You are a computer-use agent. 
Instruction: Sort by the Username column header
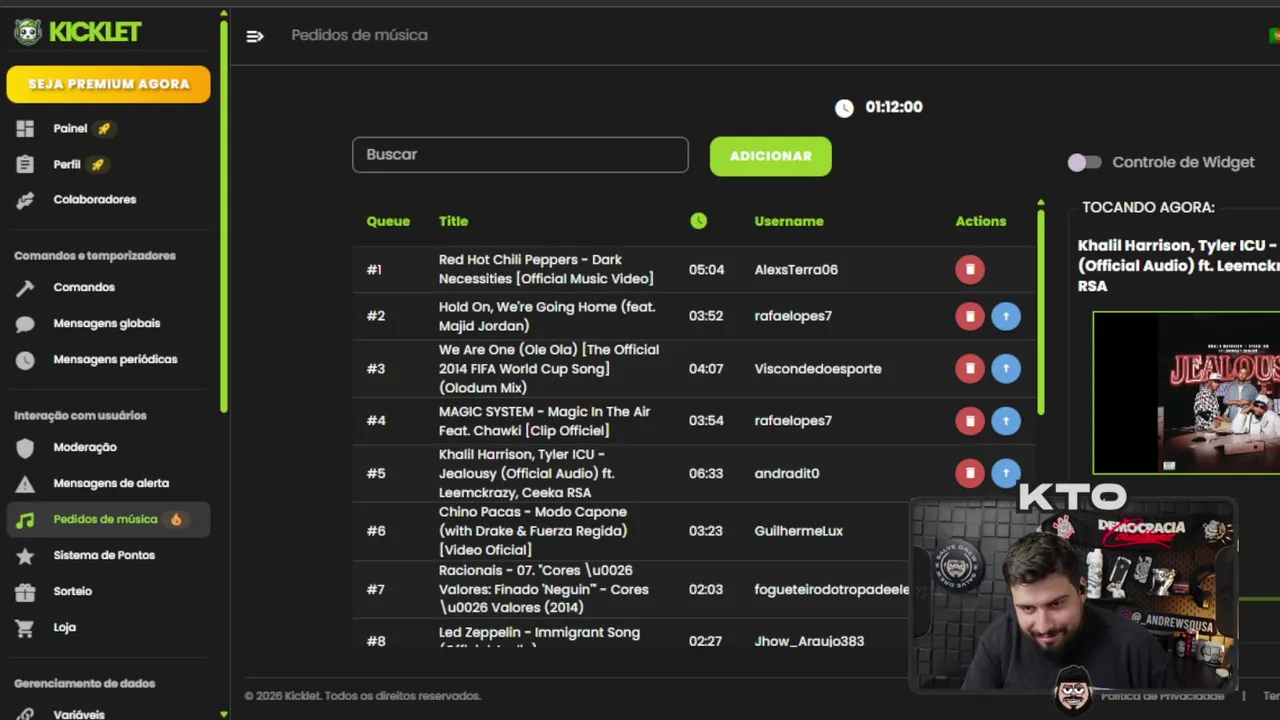(789, 221)
